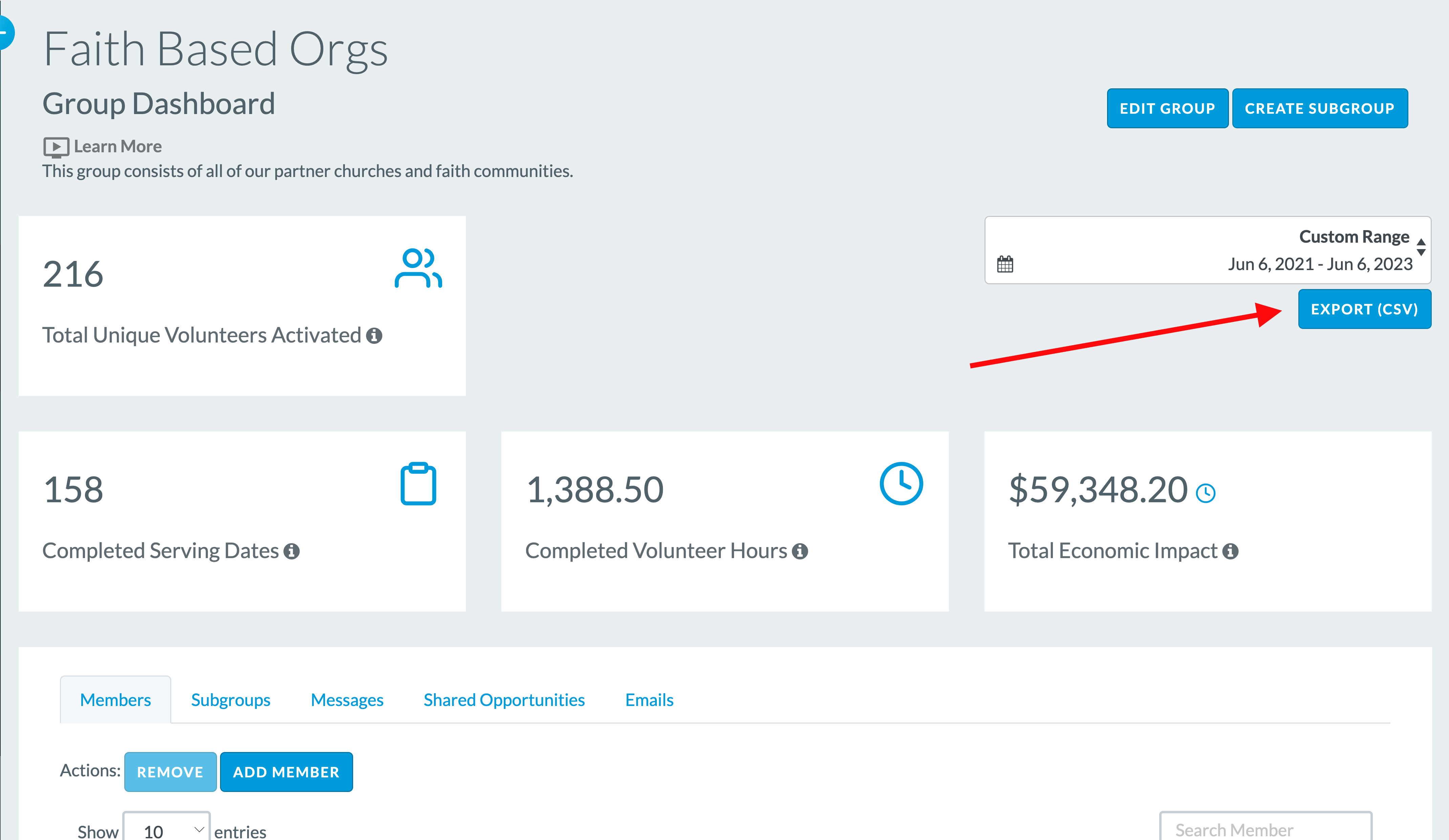Switch to the Subgroups tab
This screenshot has height=840, width=1449.
pyautogui.click(x=231, y=700)
